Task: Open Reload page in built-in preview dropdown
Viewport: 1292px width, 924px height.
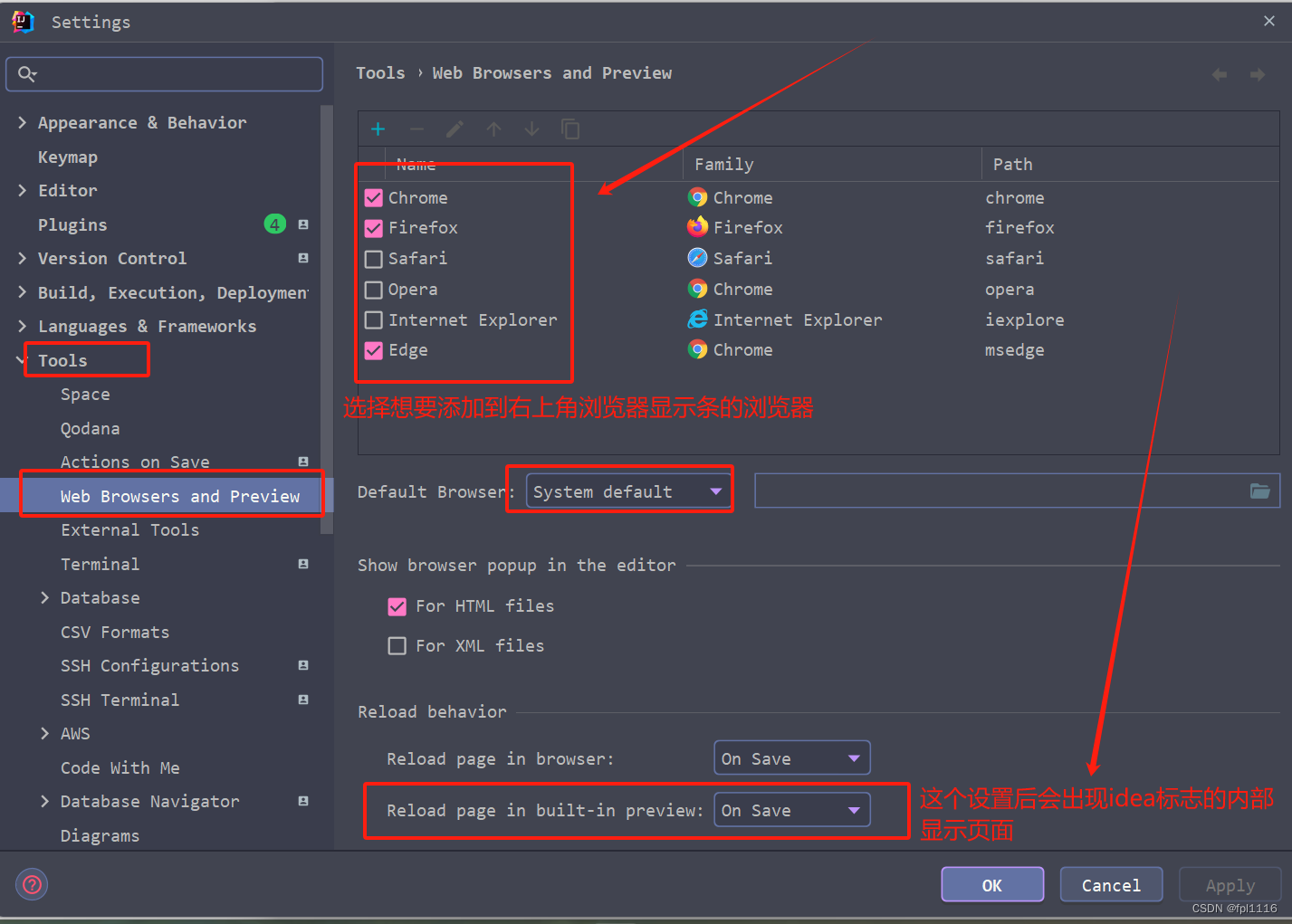Action: (792, 810)
